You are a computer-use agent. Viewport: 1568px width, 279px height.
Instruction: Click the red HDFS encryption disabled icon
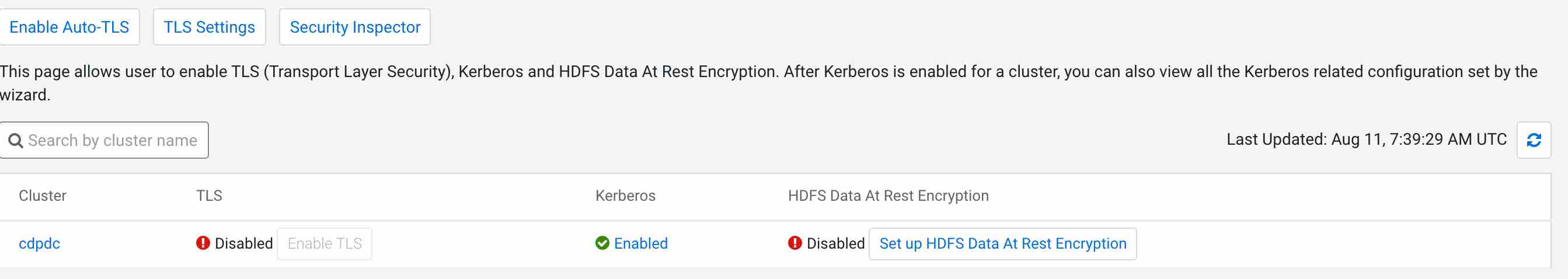795,243
